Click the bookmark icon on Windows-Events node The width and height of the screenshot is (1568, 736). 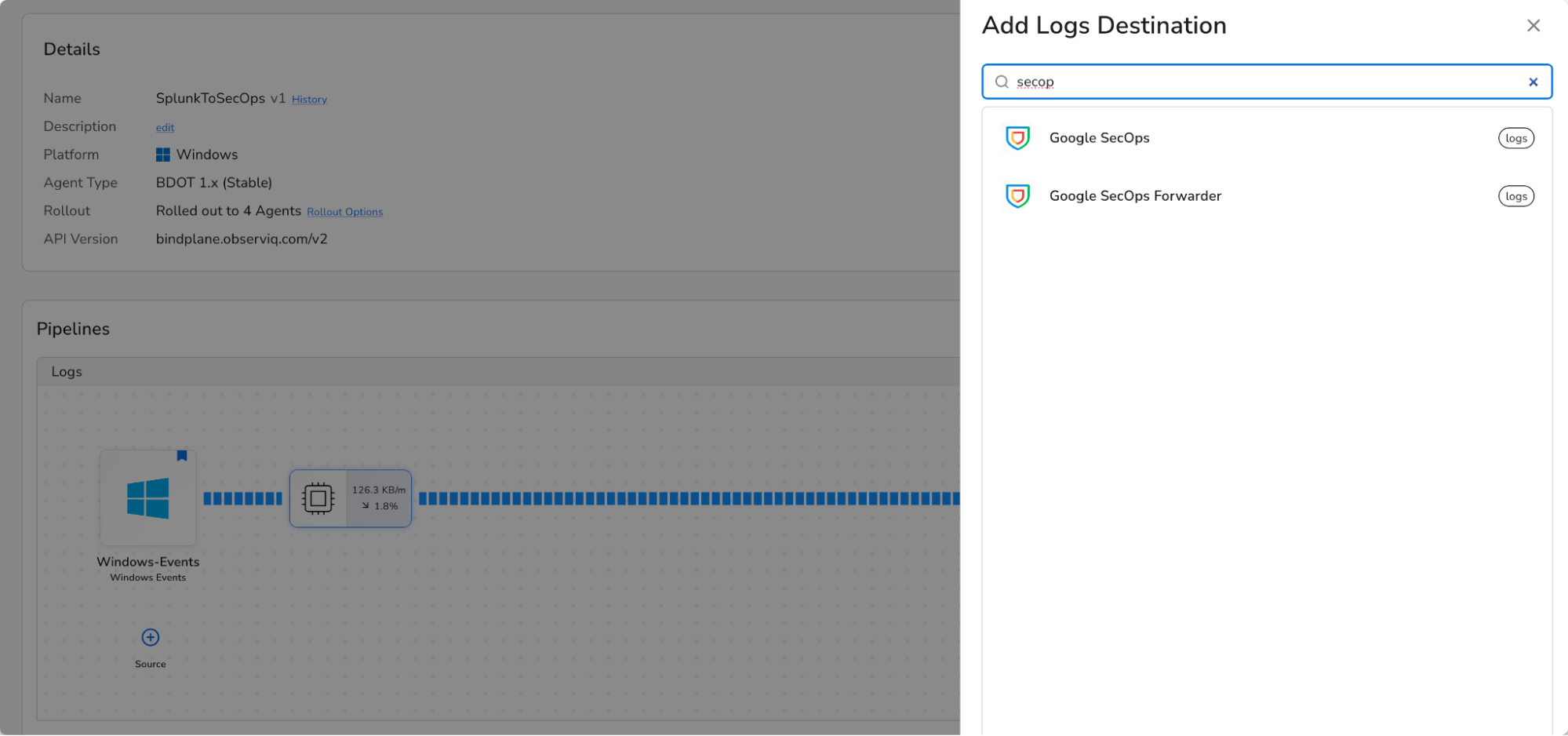182,456
